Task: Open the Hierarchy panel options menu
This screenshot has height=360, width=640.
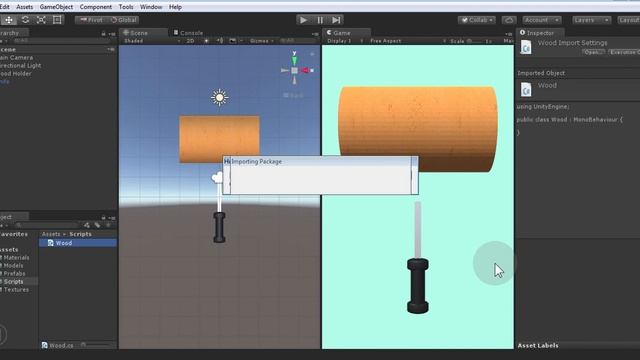Action: [112, 33]
